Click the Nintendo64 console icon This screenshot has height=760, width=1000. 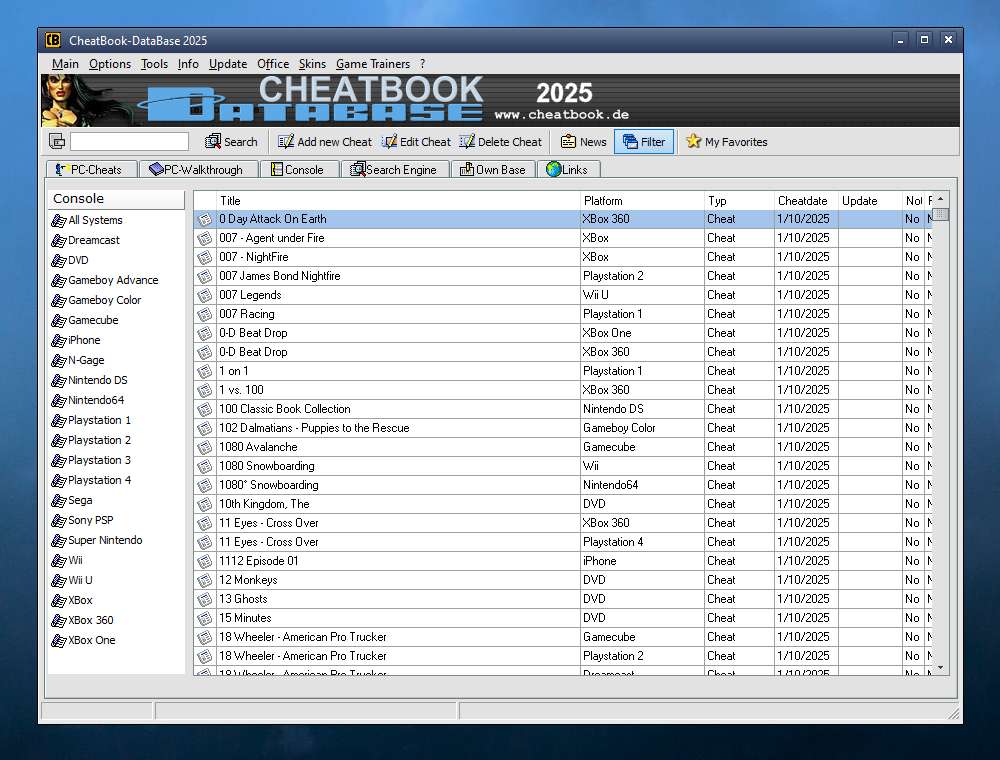tap(59, 400)
